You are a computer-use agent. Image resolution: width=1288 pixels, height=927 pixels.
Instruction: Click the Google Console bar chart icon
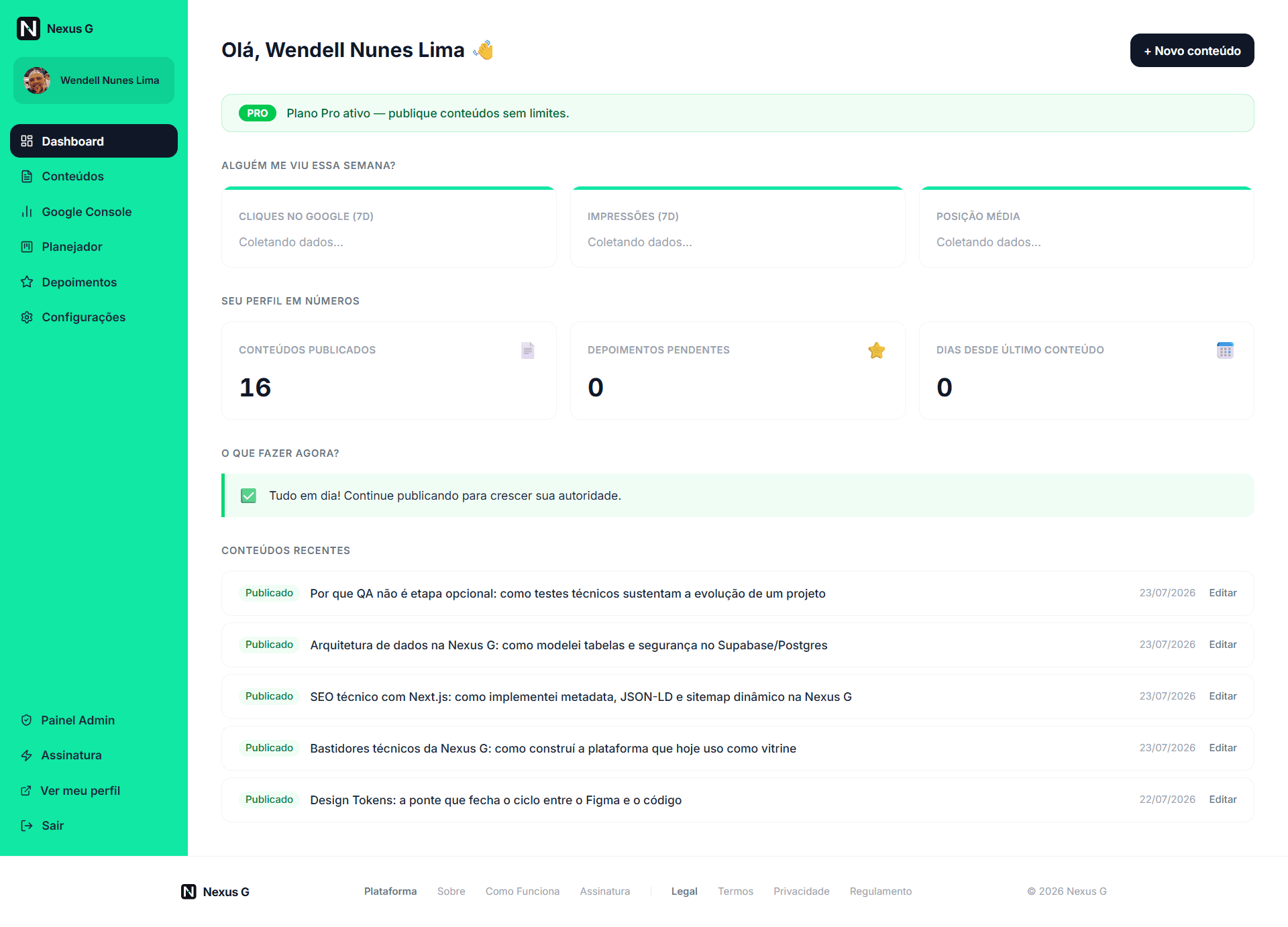27,212
